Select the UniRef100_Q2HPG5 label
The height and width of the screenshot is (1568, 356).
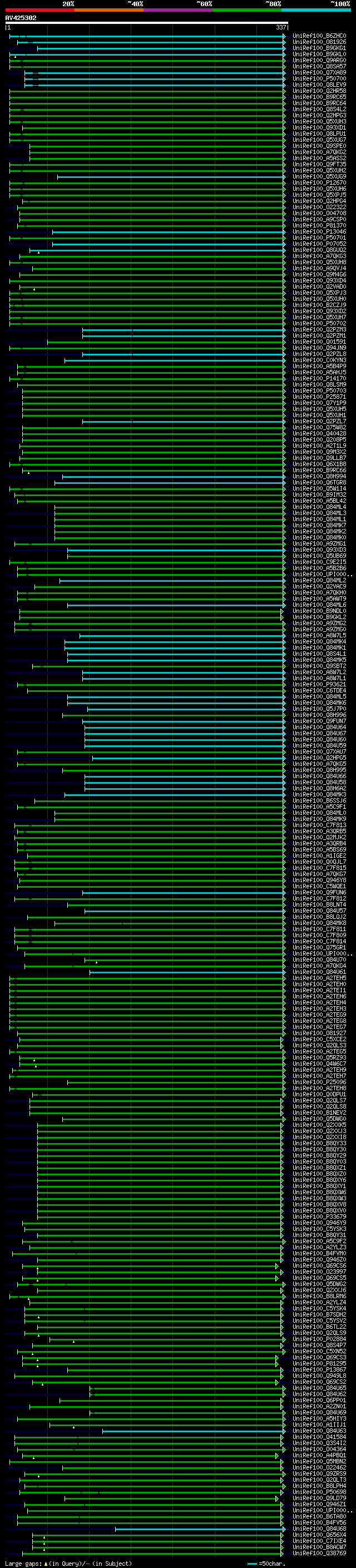click(x=319, y=758)
